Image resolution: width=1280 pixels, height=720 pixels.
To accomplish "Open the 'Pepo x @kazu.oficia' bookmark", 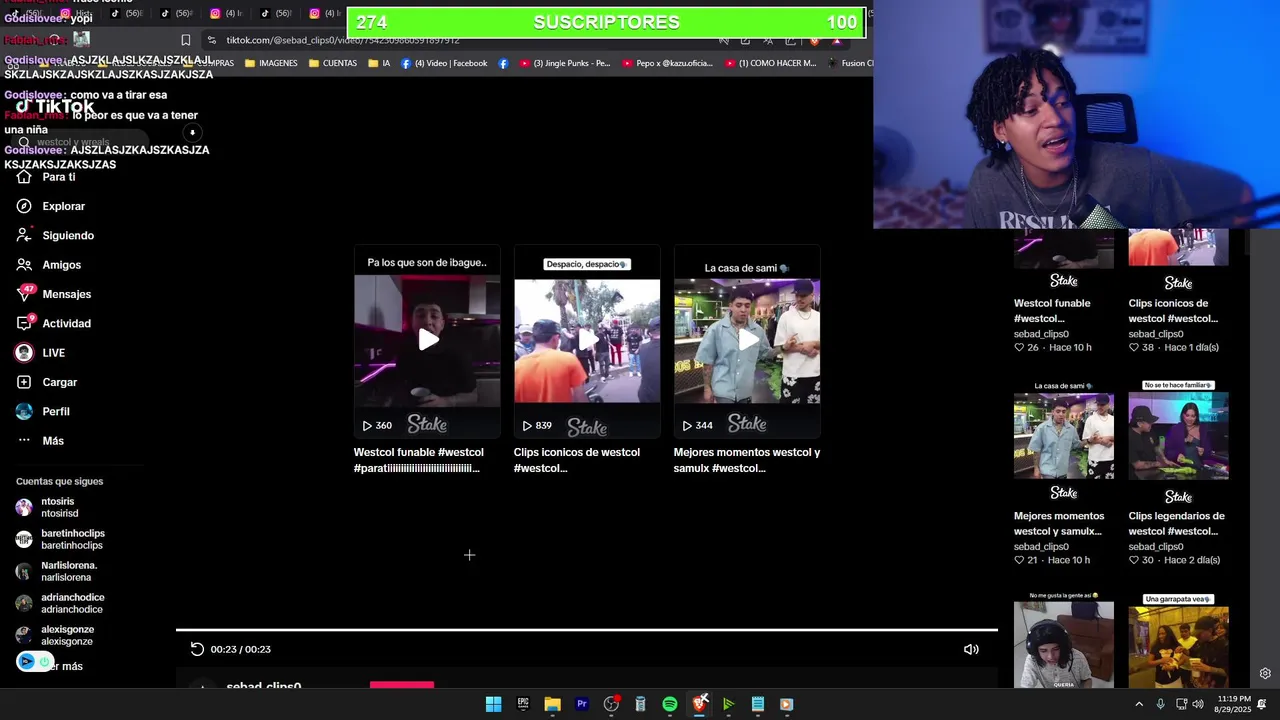I will coord(667,63).
